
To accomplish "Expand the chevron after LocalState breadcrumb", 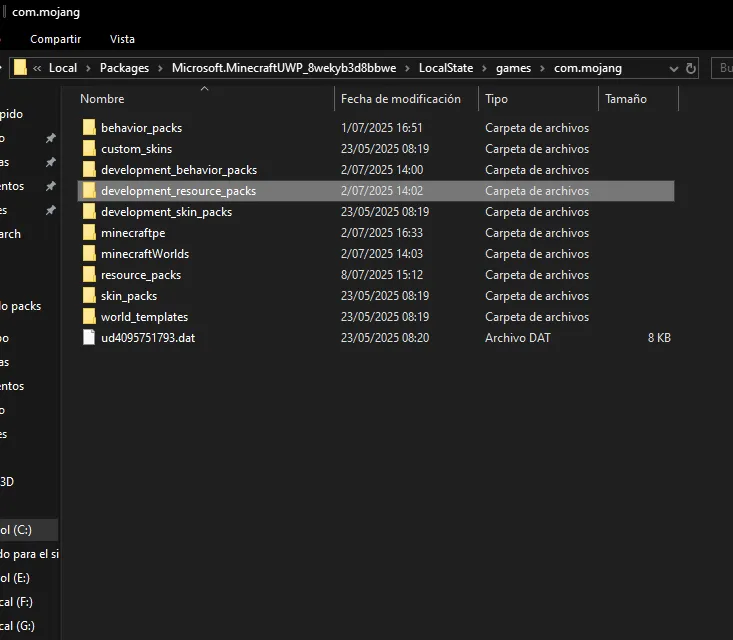I will (x=484, y=68).
